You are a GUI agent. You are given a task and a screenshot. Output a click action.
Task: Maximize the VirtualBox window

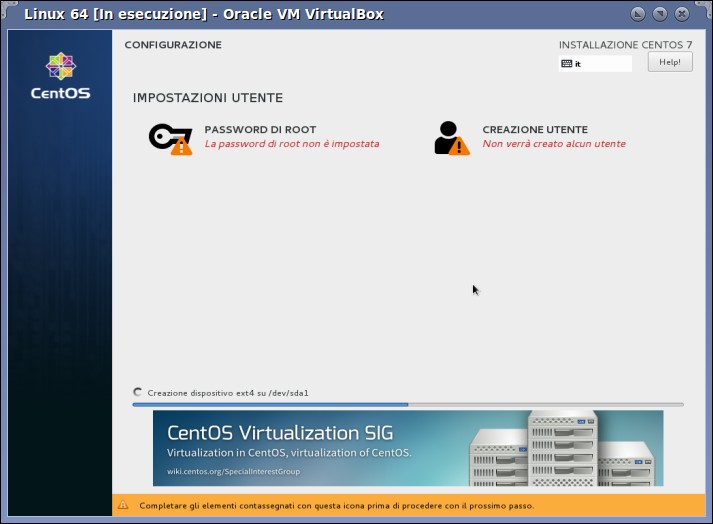coord(660,14)
